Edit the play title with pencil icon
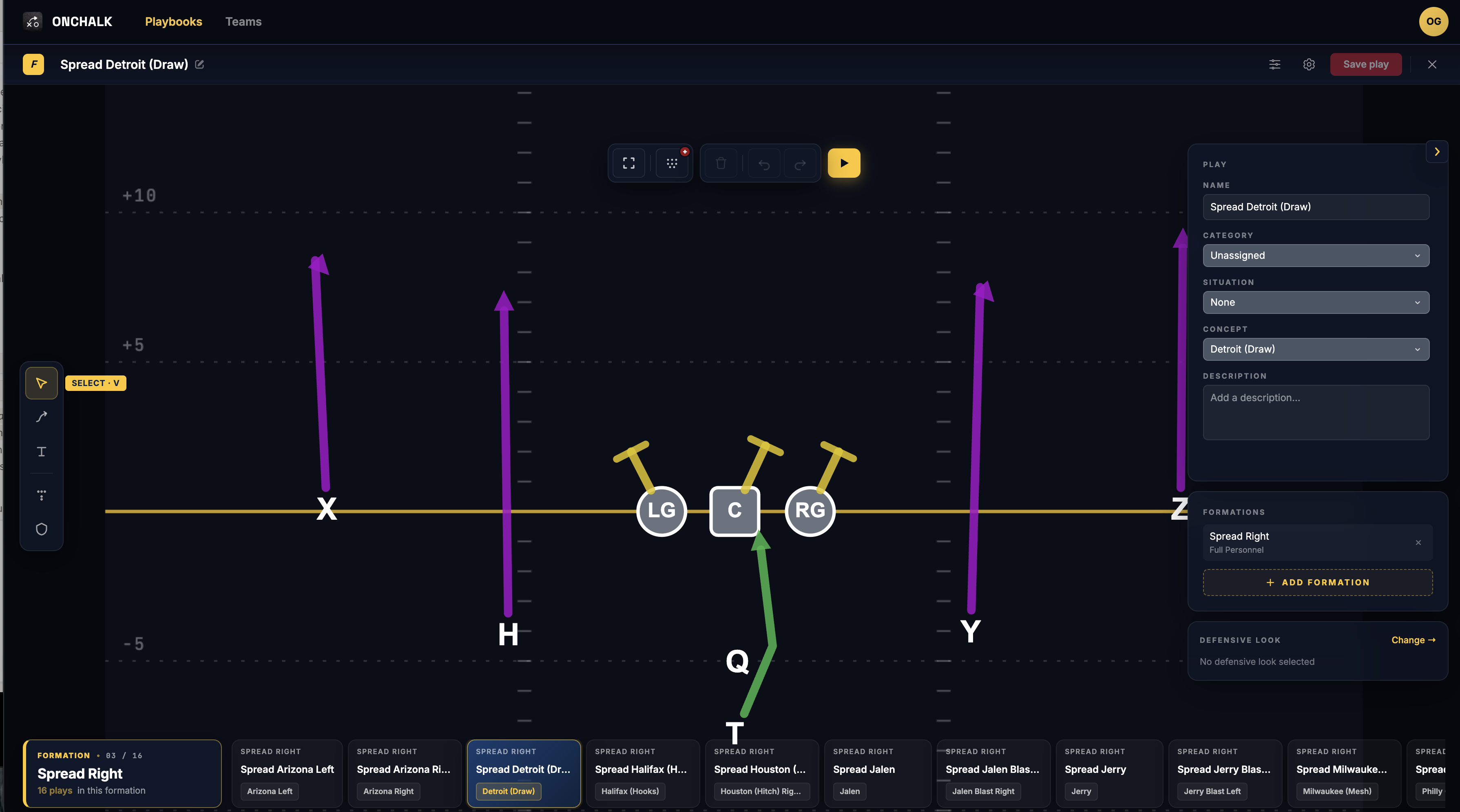The width and height of the screenshot is (1460, 812). 199,64
